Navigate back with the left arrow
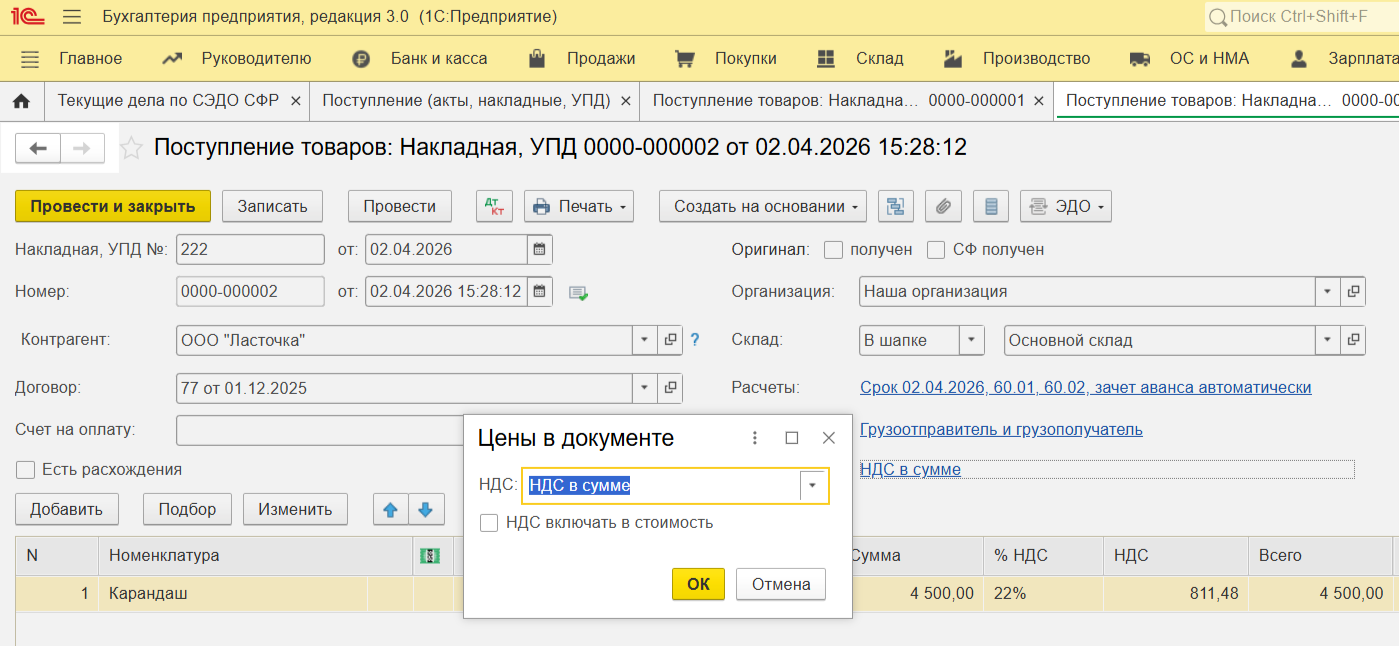 [38, 149]
